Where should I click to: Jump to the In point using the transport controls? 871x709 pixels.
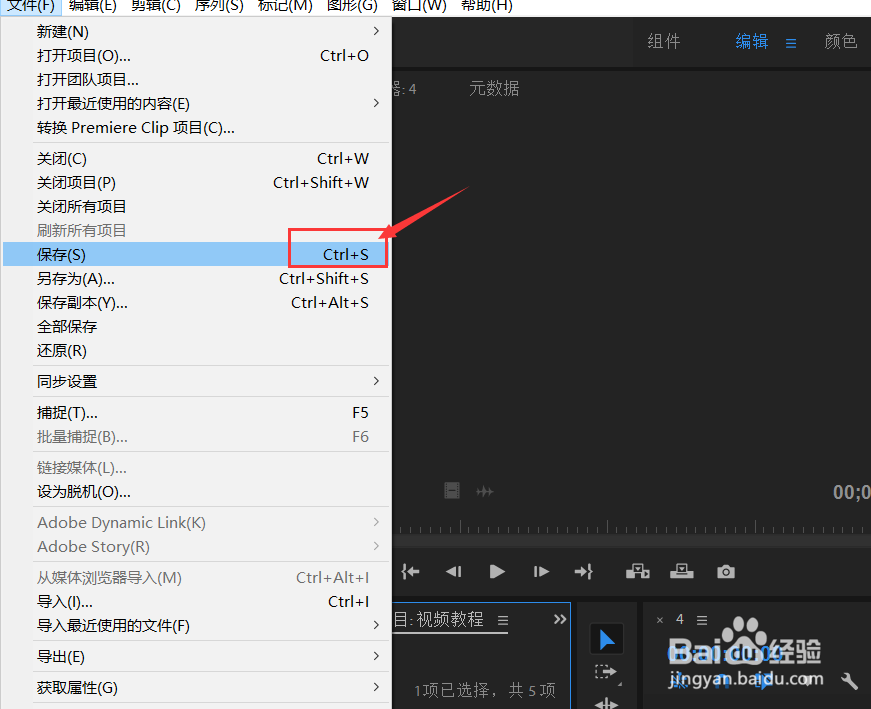click(x=410, y=571)
